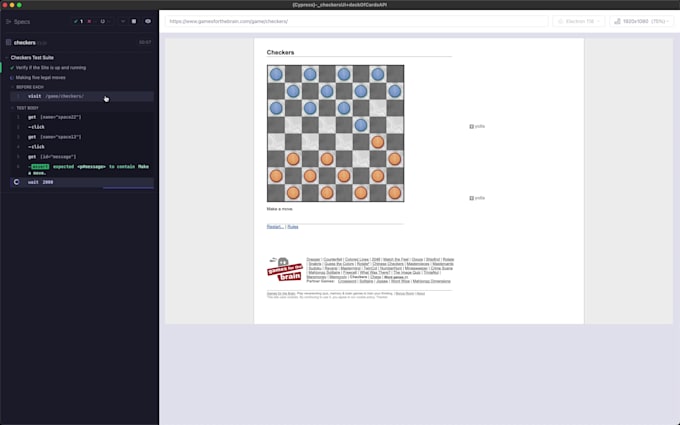Open the auto-scroll options chevron in the reporter header
Image resolution: width=680 pixels, height=425 pixels.
pos(123,21)
